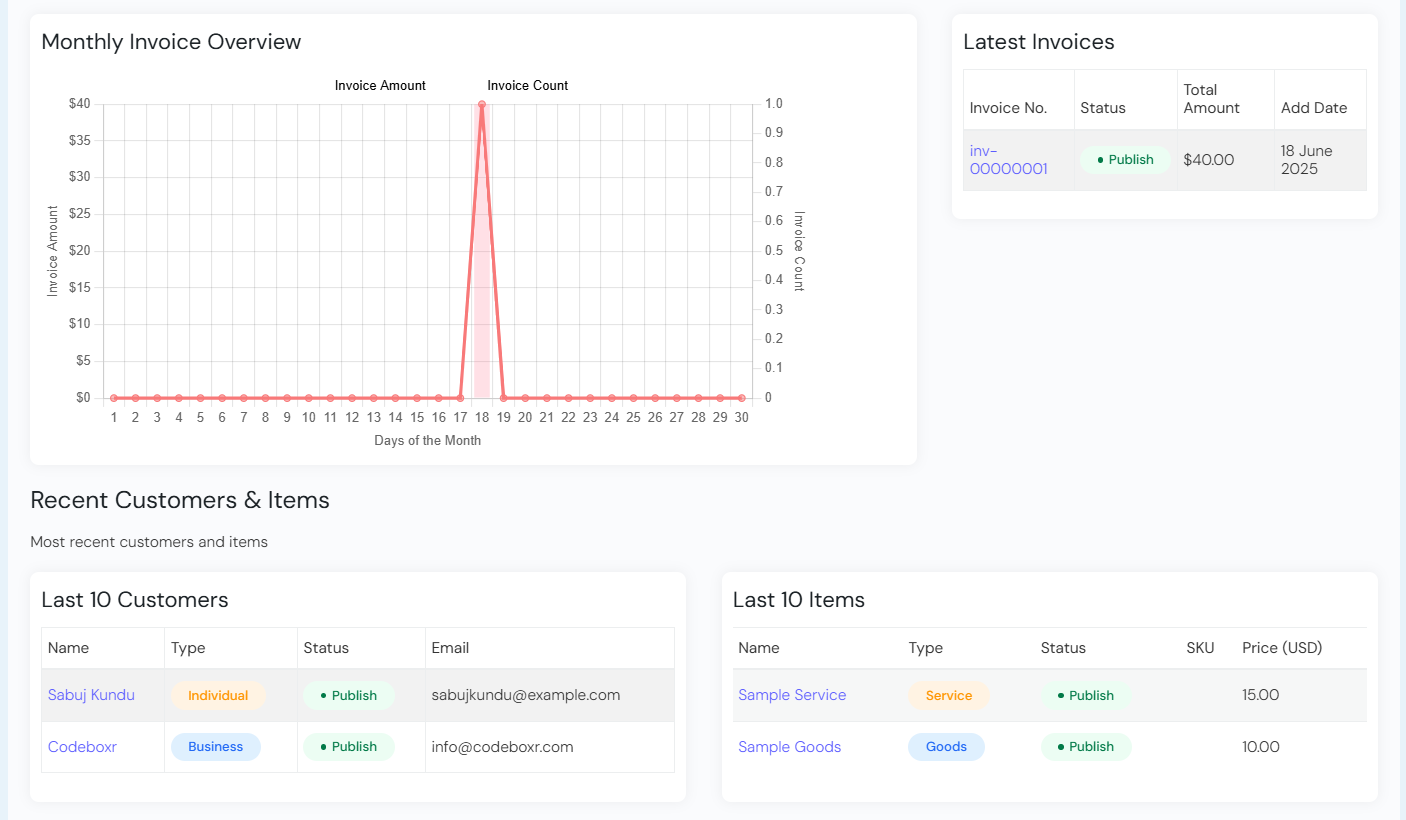This screenshot has height=820, width=1406.
Task: Open invoice inv-00000001
Action: [x=1008, y=160]
